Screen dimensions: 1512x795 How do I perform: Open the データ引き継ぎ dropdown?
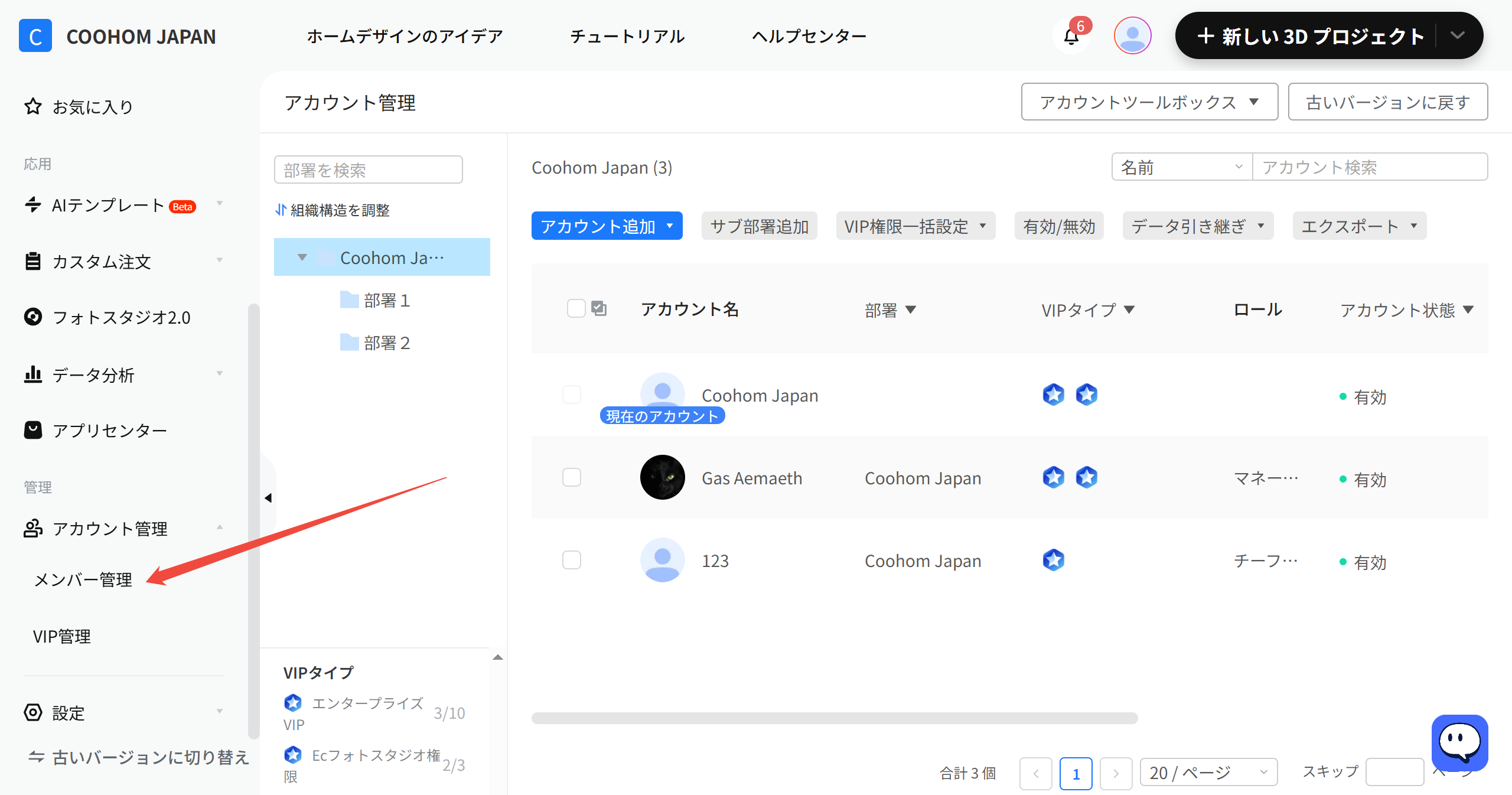1198,226
